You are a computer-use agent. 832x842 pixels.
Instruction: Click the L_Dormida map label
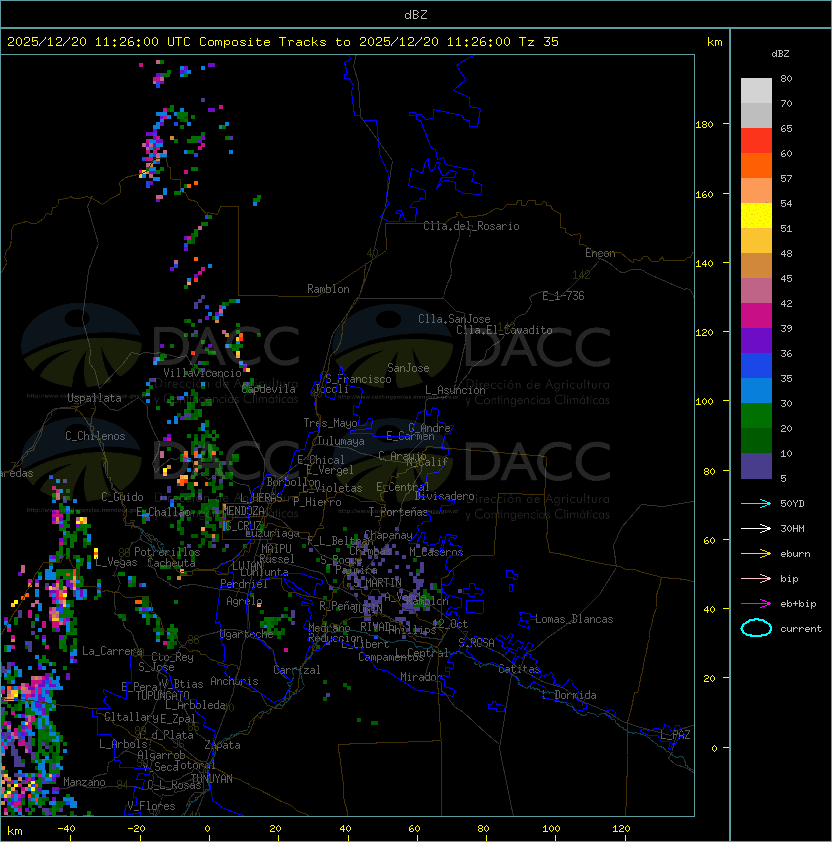(x=569, y=695)
